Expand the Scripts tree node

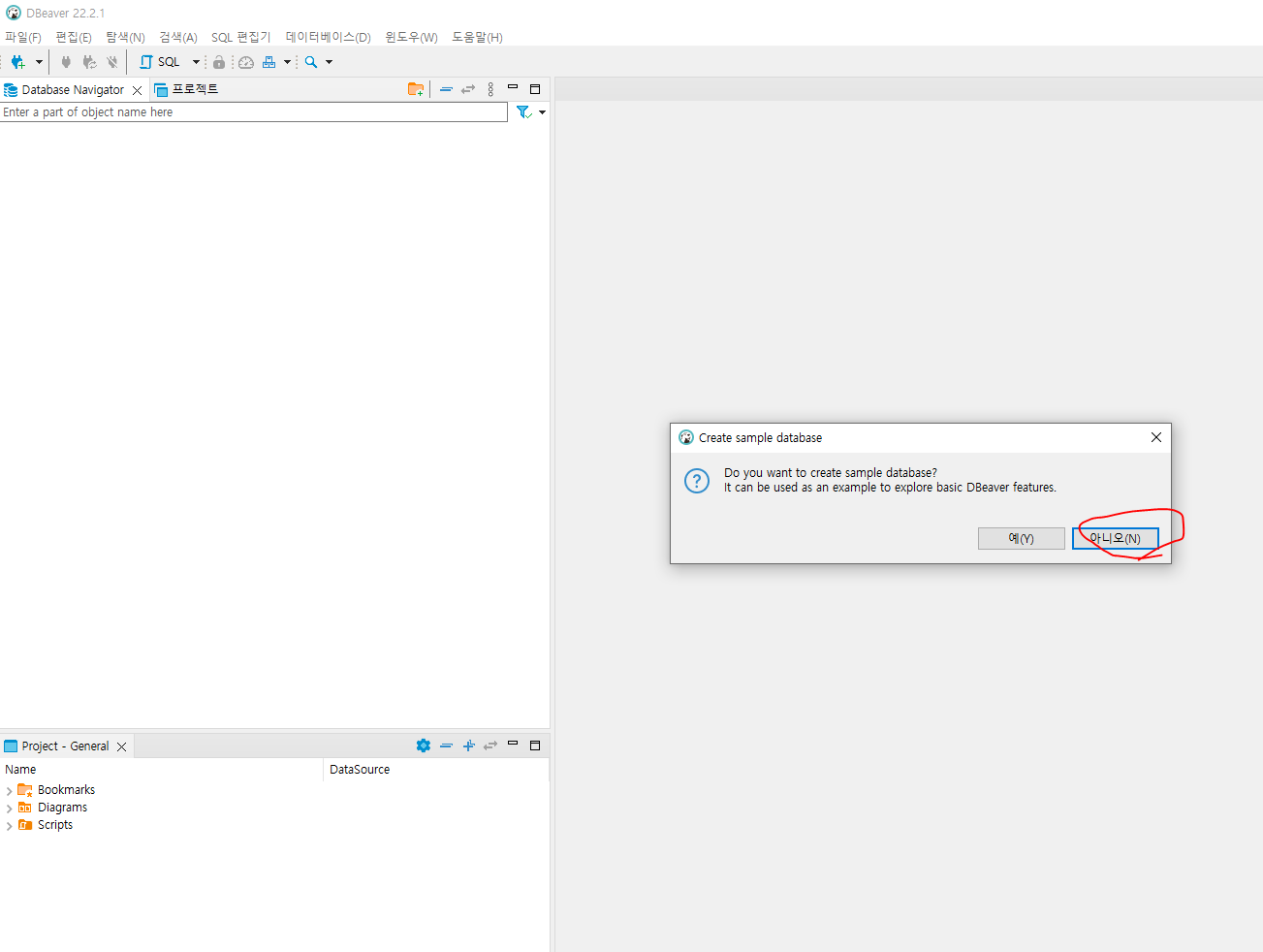click(x=9, y=826)
